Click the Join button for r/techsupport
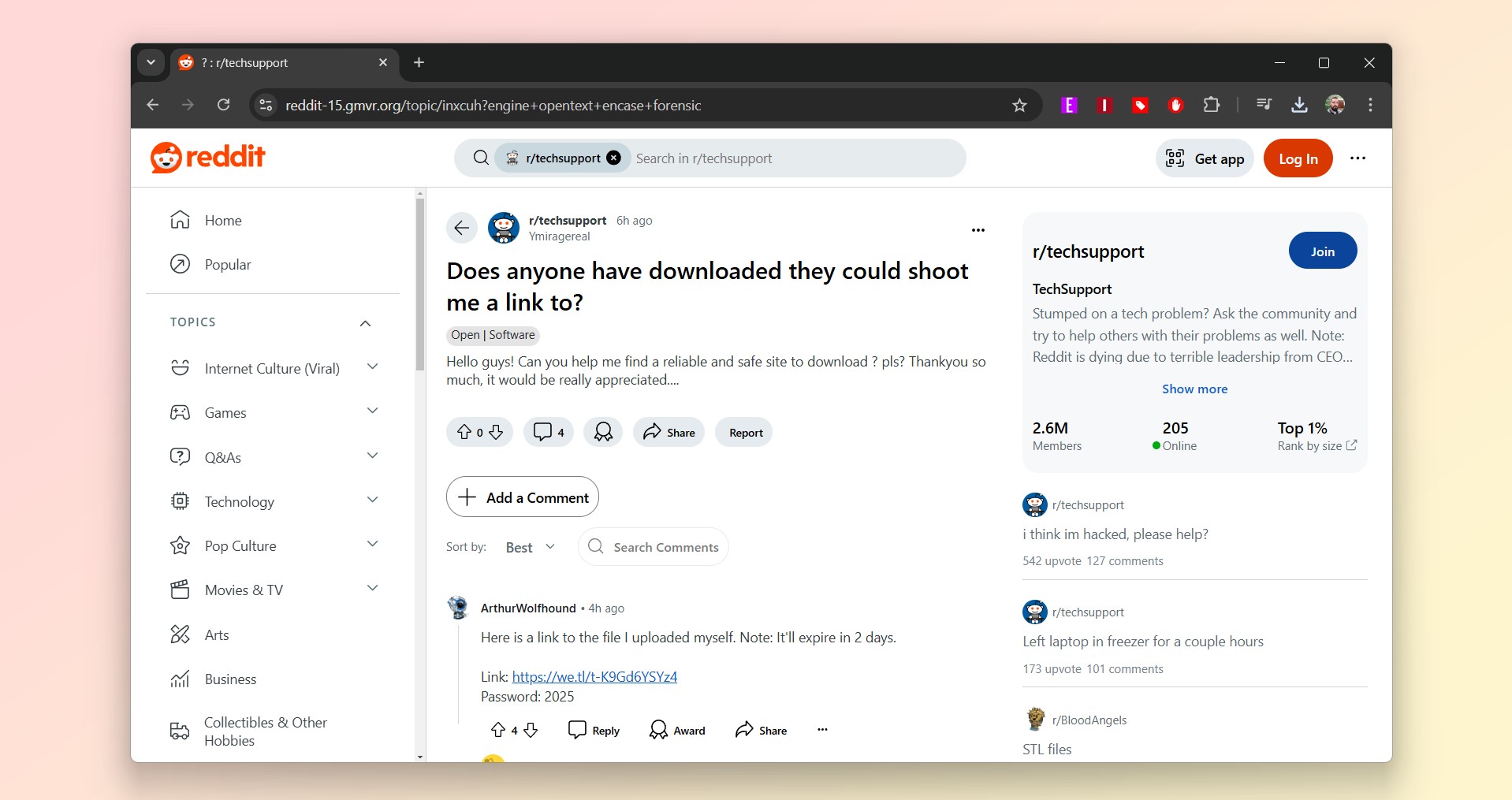The width and height of the screenshot is (1512, 800). pyautogui.click(x=1321, y=251)
